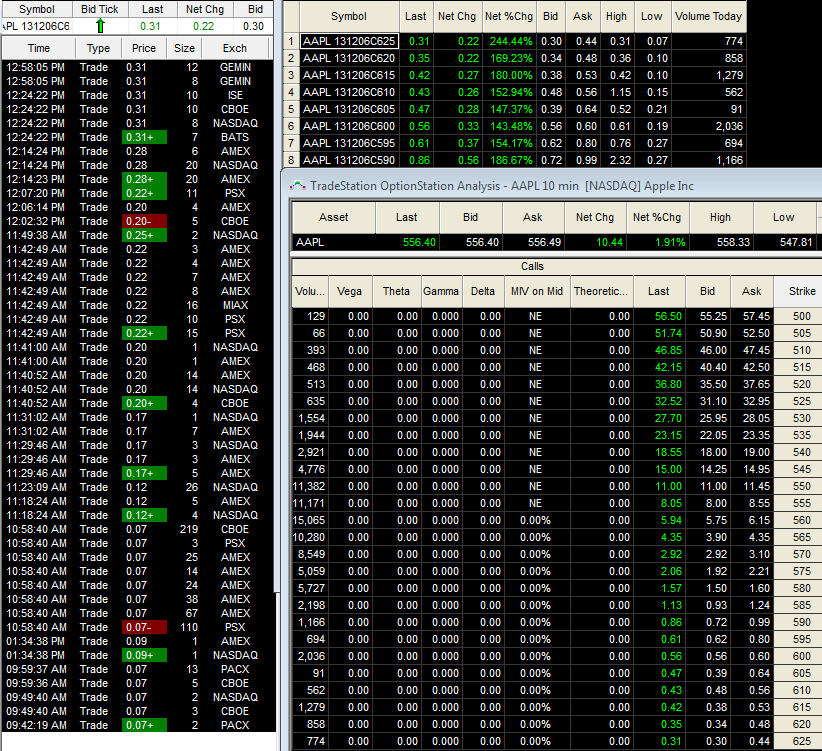Select row AAPL 131206C620 in quote list
Screen dimensions: 822x751
click(x=515, y=58)
